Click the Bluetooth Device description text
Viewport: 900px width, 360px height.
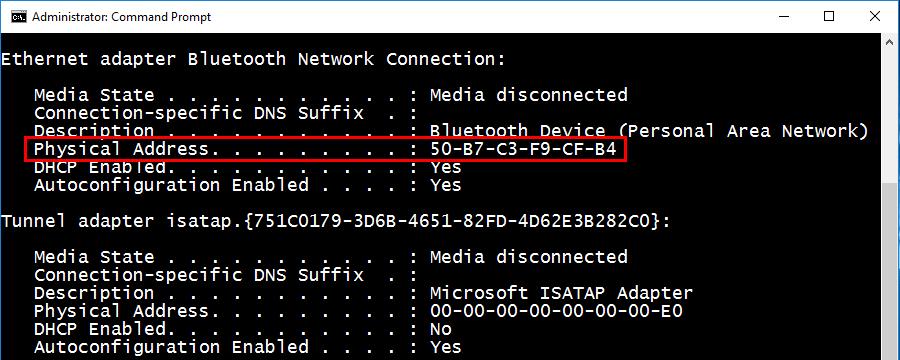pos(649,131)
